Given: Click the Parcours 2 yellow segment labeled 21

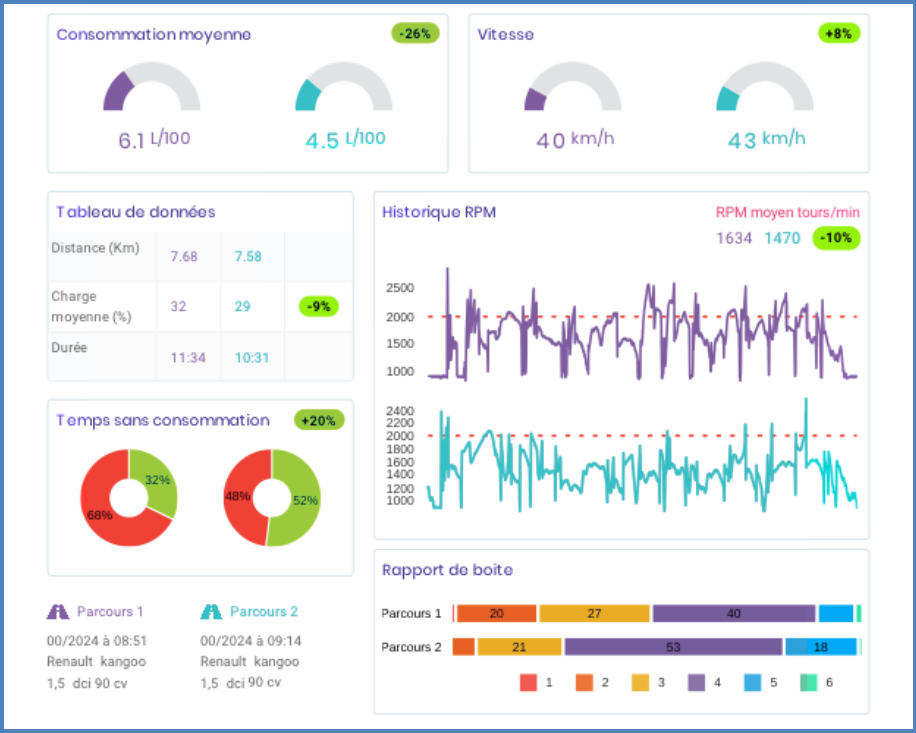Looking at the screenshot, I should (x=519, y=647).
